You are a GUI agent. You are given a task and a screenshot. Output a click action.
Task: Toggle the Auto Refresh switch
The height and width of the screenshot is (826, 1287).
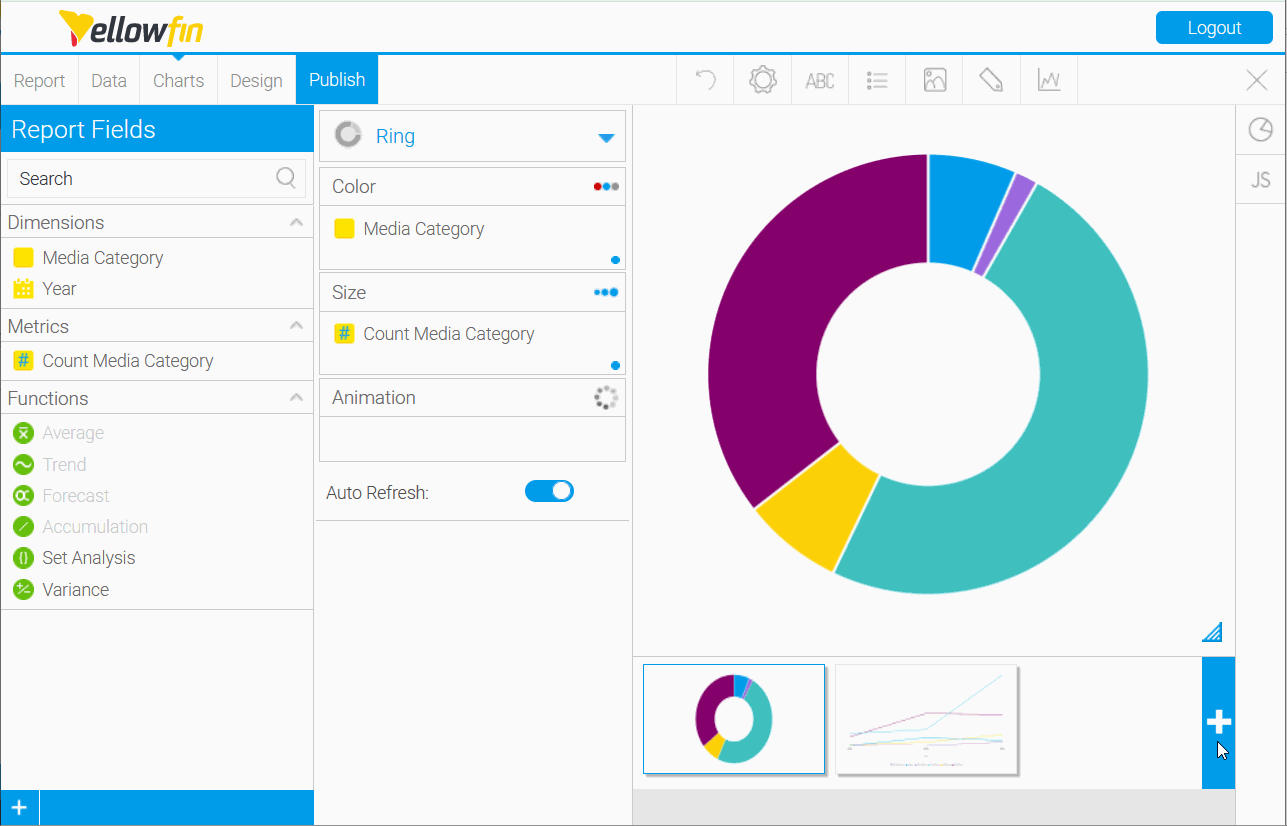(549, 491)
